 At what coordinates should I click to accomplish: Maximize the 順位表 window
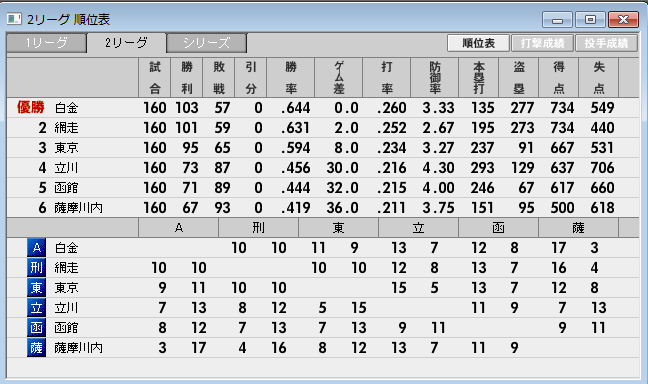coord(590,19)
